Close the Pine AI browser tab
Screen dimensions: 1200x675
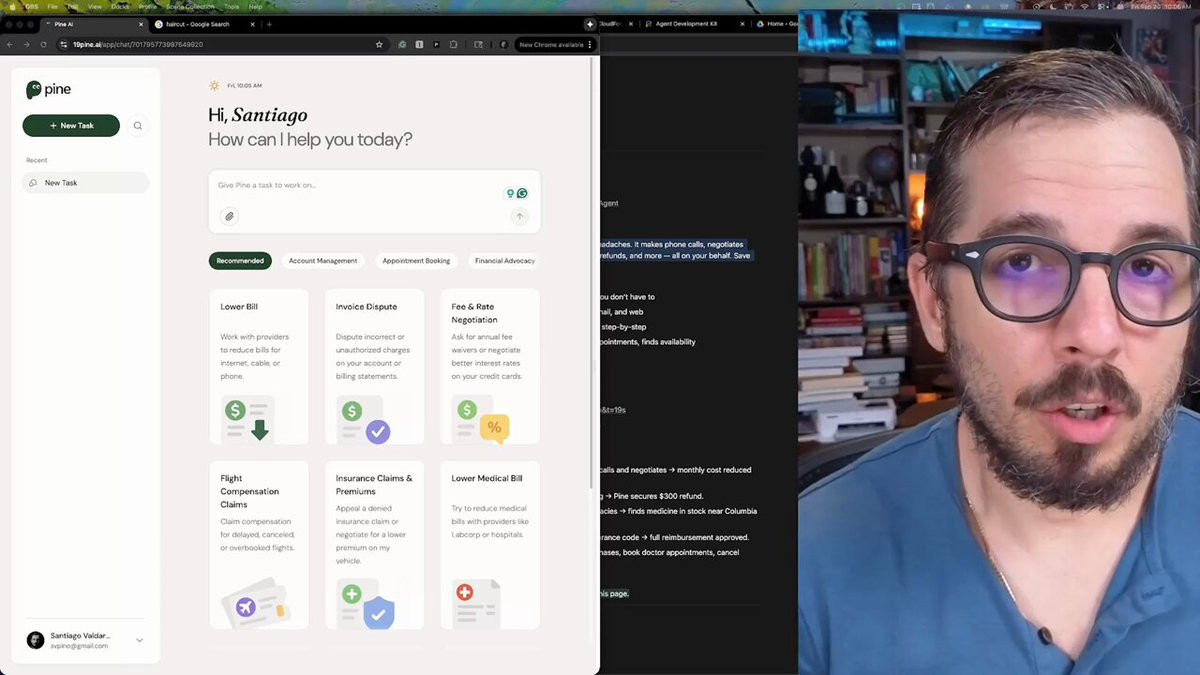(140, 23)
